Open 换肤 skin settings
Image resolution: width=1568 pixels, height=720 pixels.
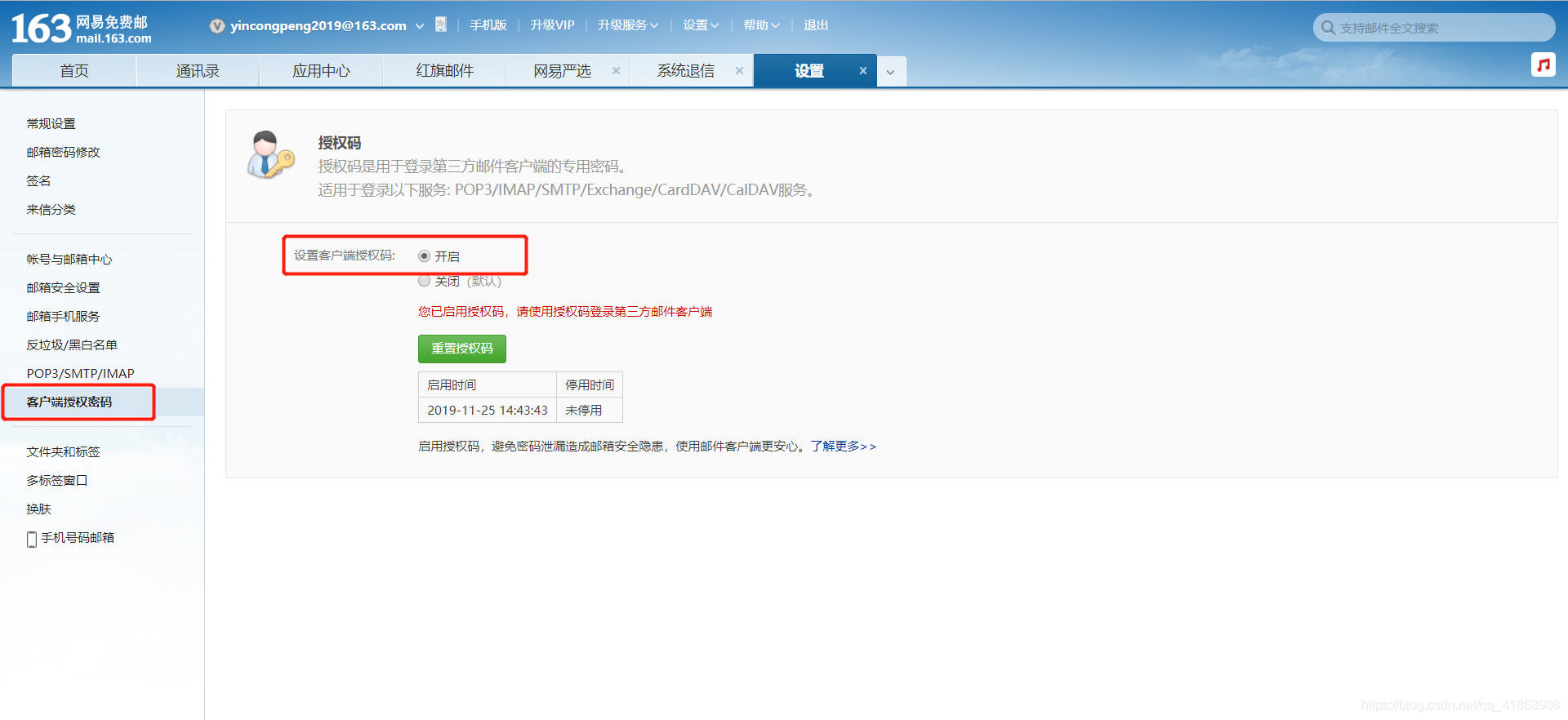point(38,509)
